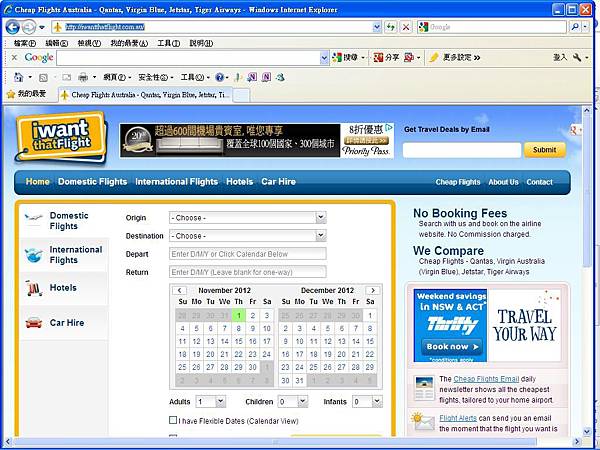
Task: Open search provider dropdown arrow beside magnifier
Action: [585, 27]
